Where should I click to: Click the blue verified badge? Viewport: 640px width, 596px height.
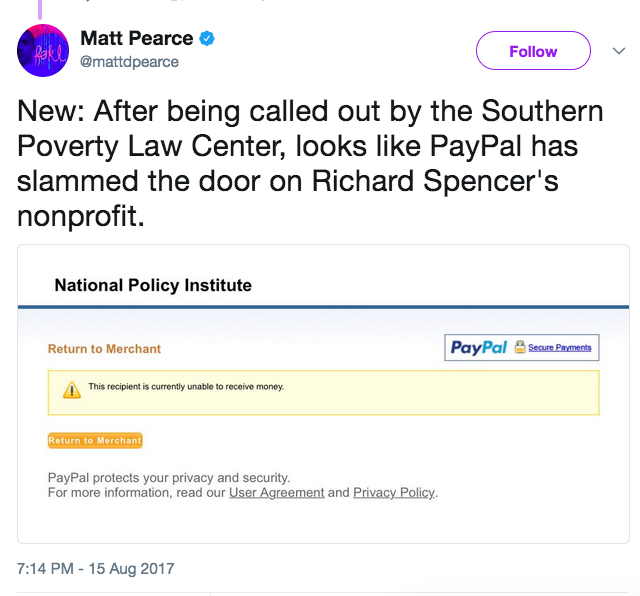point(208,39)
